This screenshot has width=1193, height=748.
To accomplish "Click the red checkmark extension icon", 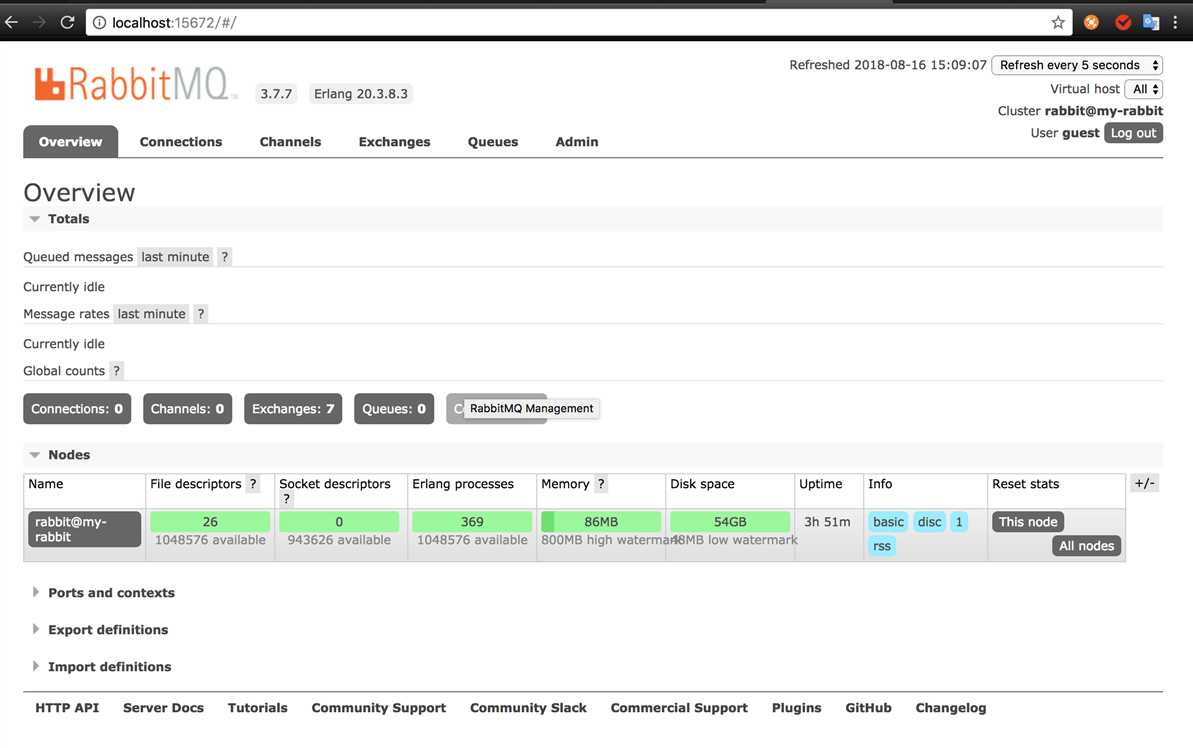I will point(1122,23).
